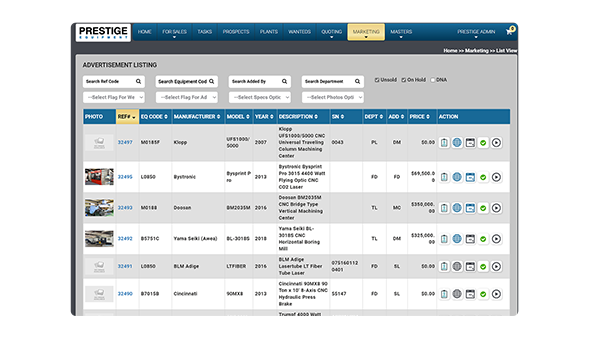The image size is (590, 360).
Task: Click into the Search Equipment Code field
Action: pyautogui.click(x=187, y=81)
